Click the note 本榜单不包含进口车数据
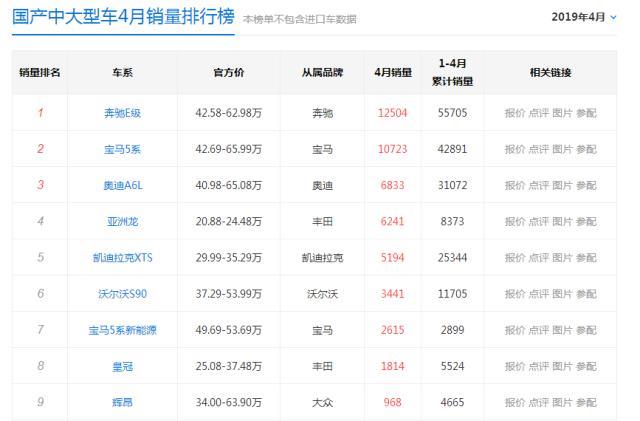The width and height of the screenshot is (640, 421). pos(300,19)
